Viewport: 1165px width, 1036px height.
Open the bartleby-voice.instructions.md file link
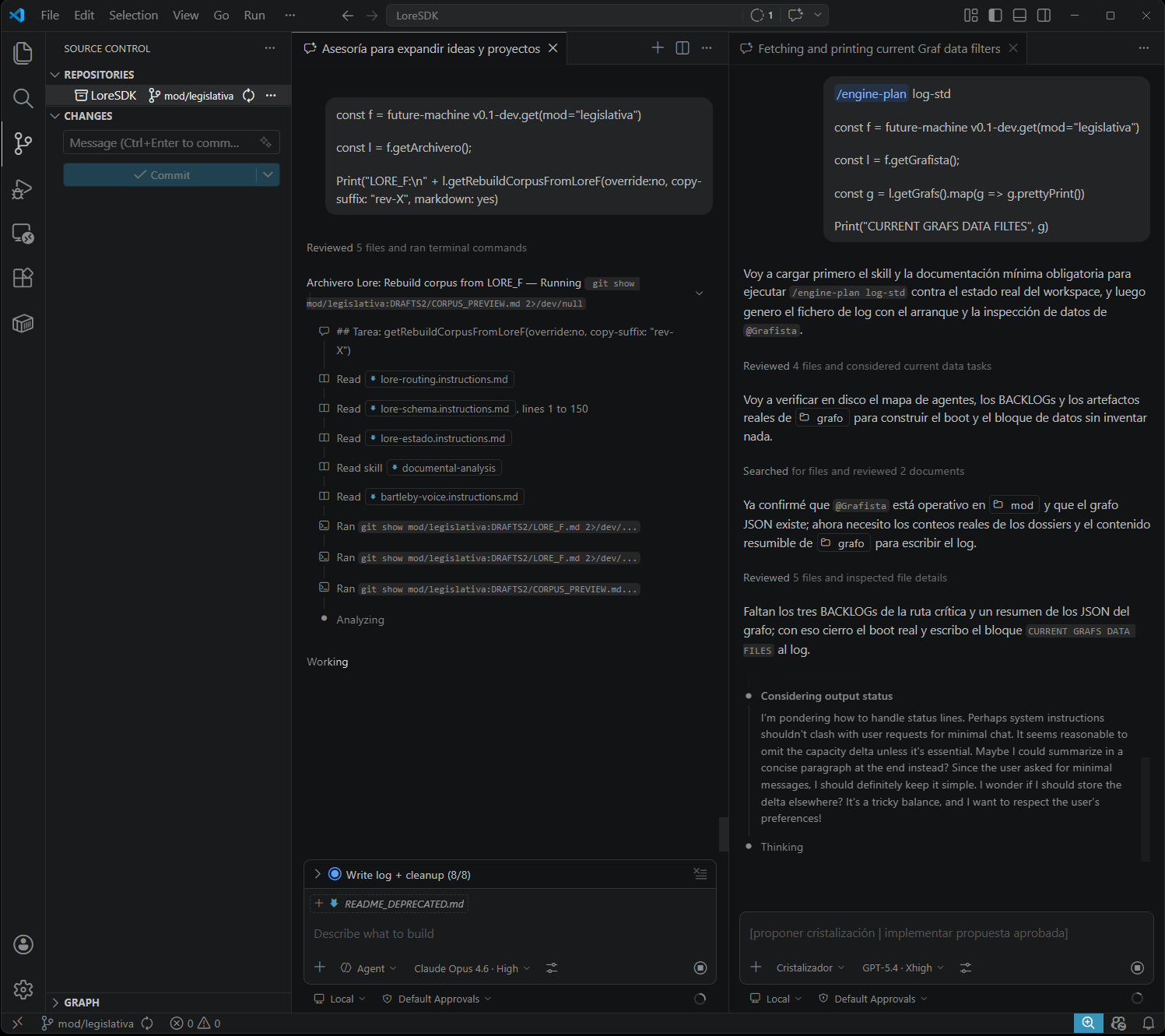(444, 497)
